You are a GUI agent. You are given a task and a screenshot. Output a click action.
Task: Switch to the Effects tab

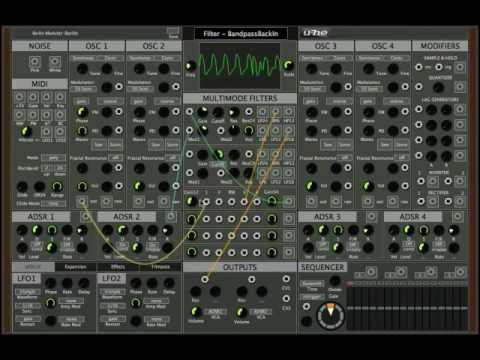click(118, 267)
